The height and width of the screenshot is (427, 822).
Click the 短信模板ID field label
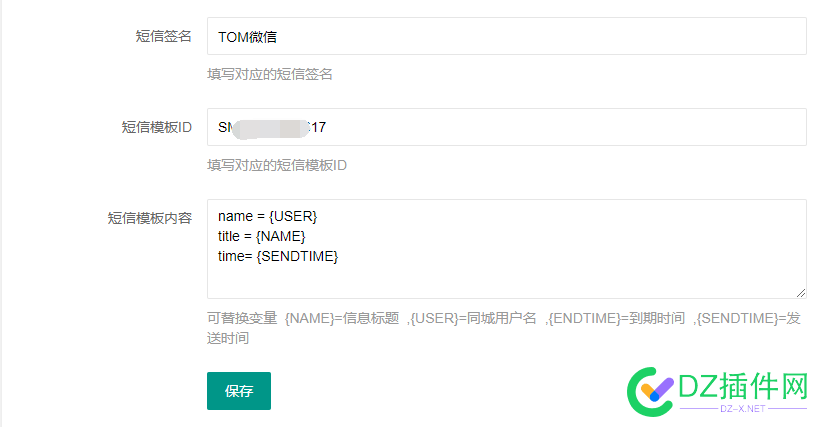click(157, 127)
